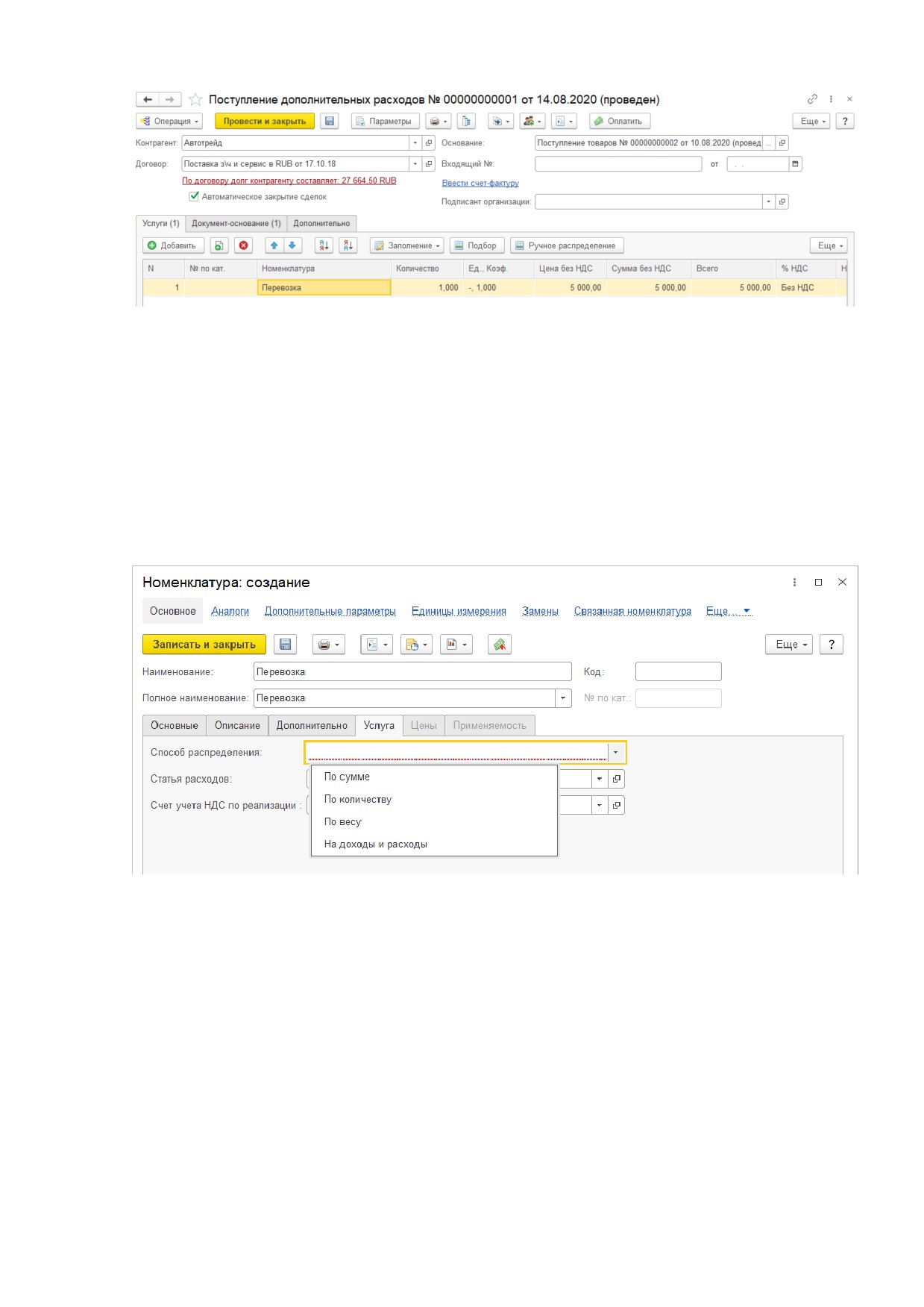Image resolution: width=924 pixels, height=1307 pixels.
Task: Open the Аналоги link
Action: click(x=230, y=611)
